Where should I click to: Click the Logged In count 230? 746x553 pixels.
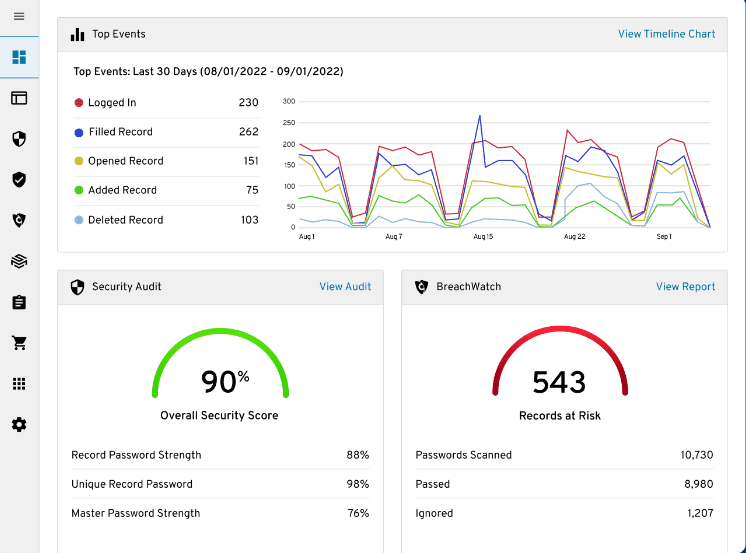[248, 102]
